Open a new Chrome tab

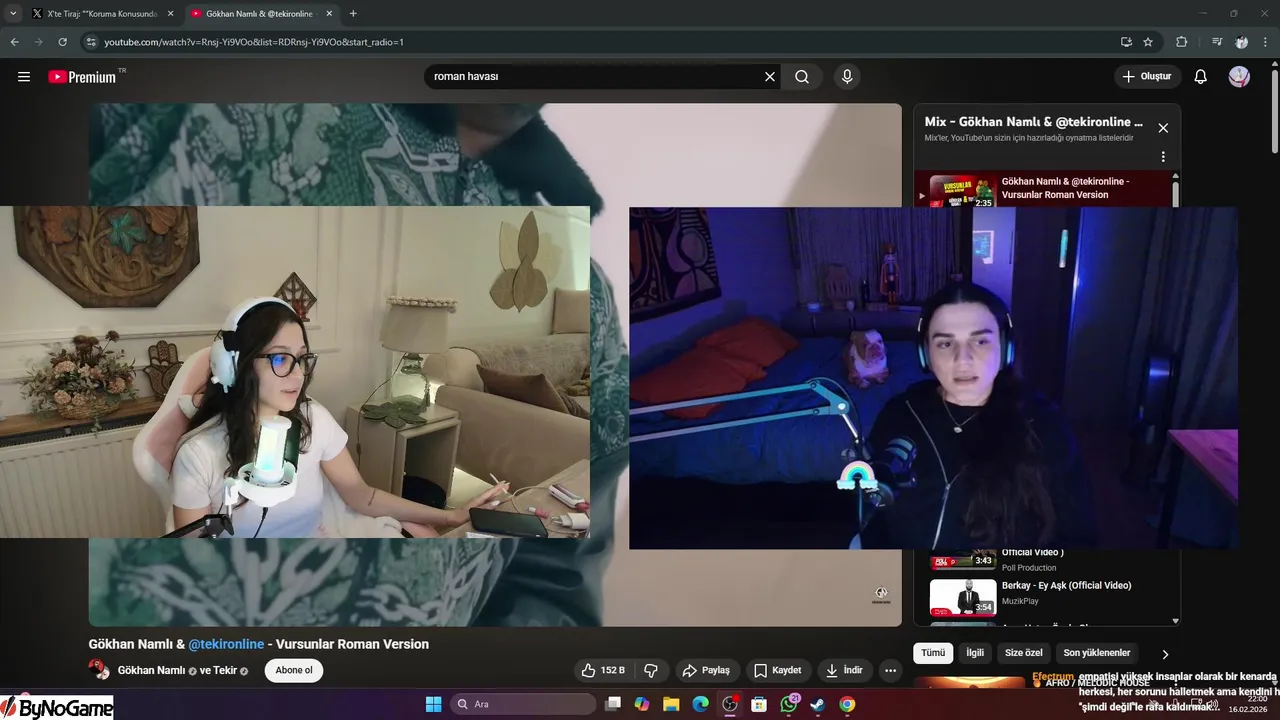click(353, 14)
